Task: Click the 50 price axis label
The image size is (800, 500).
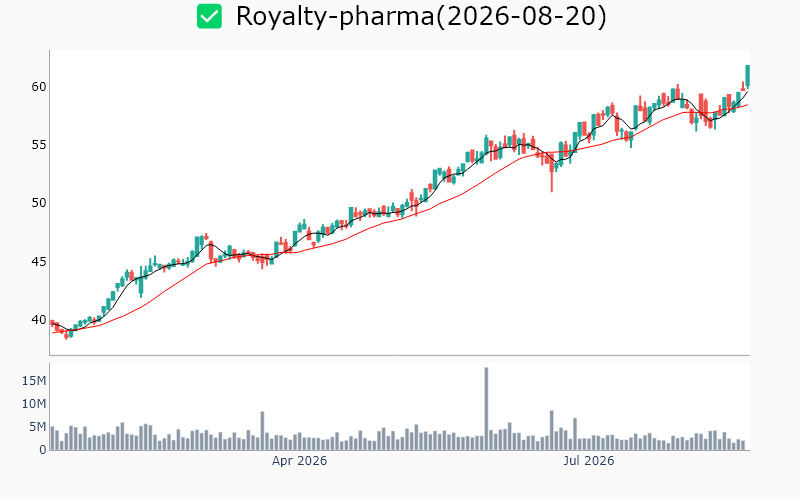Action: point(39,203)
